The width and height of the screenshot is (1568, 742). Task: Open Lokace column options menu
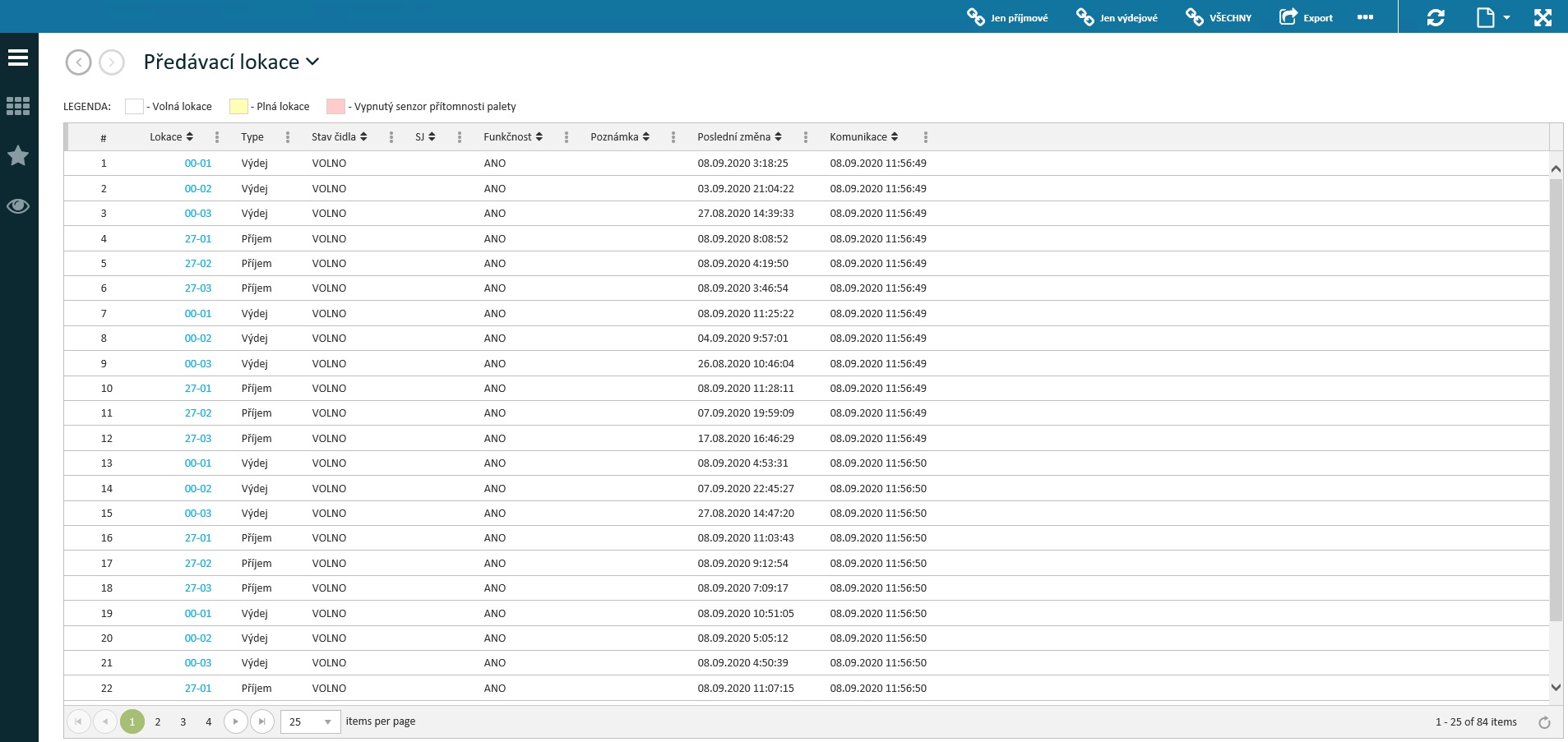click(217, 137)
